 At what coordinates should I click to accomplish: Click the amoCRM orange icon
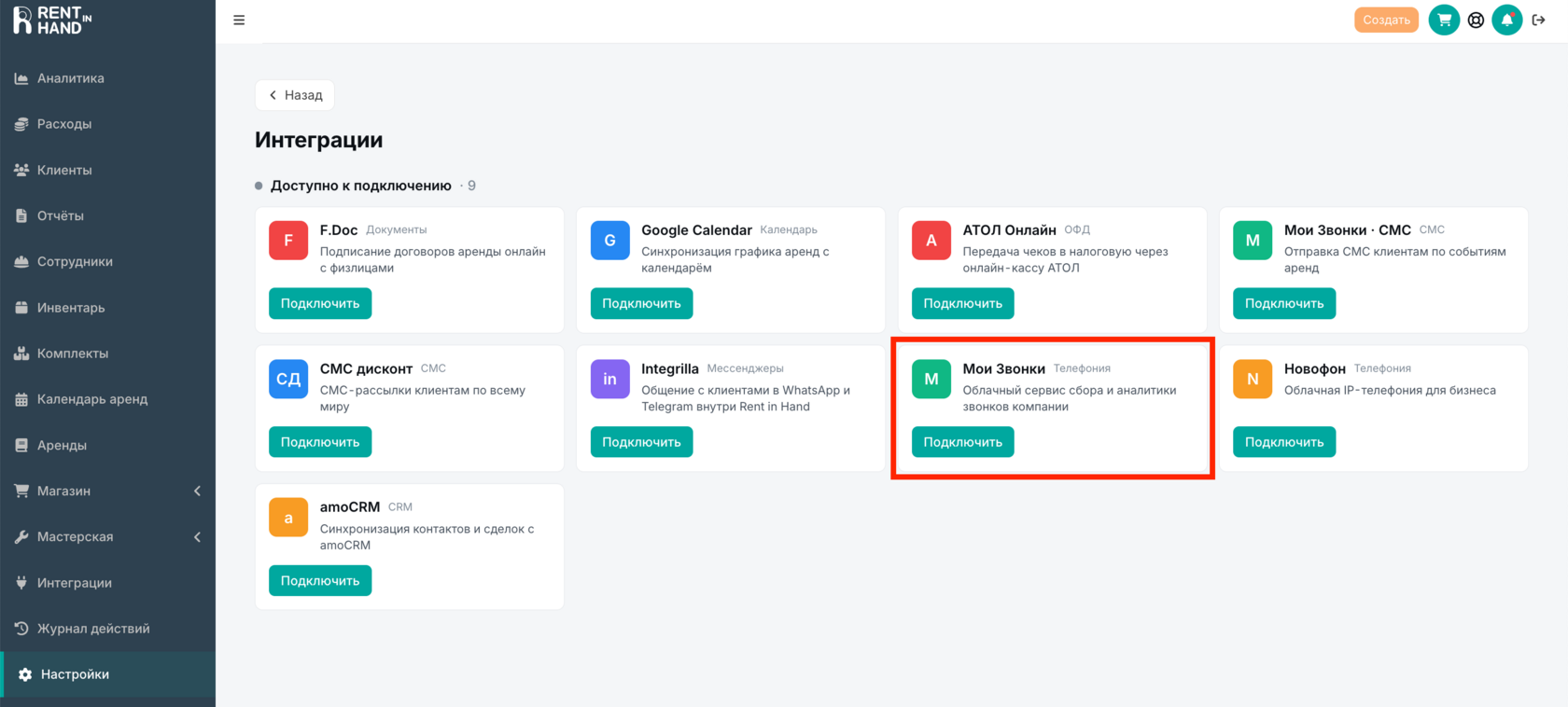pyautogui.click(x=288, y=518)
